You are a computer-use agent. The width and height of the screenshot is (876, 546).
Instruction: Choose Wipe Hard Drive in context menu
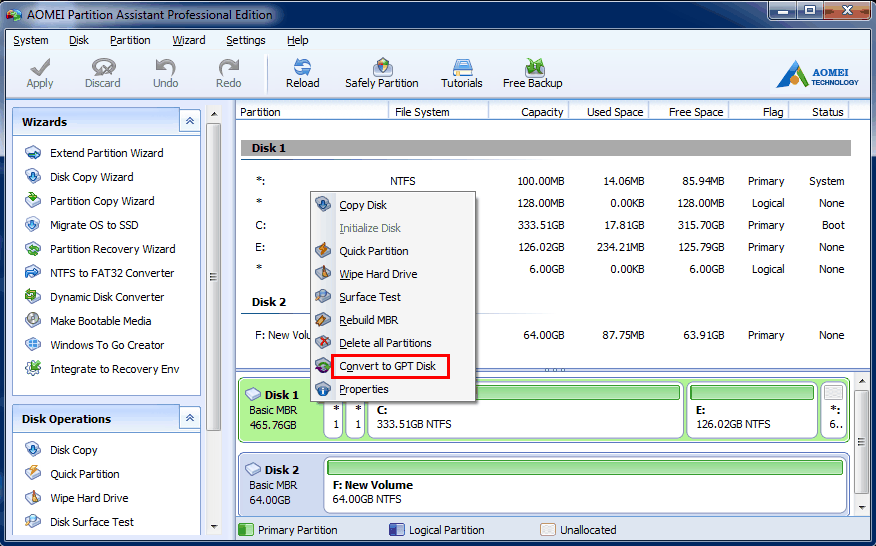point(393,274)
